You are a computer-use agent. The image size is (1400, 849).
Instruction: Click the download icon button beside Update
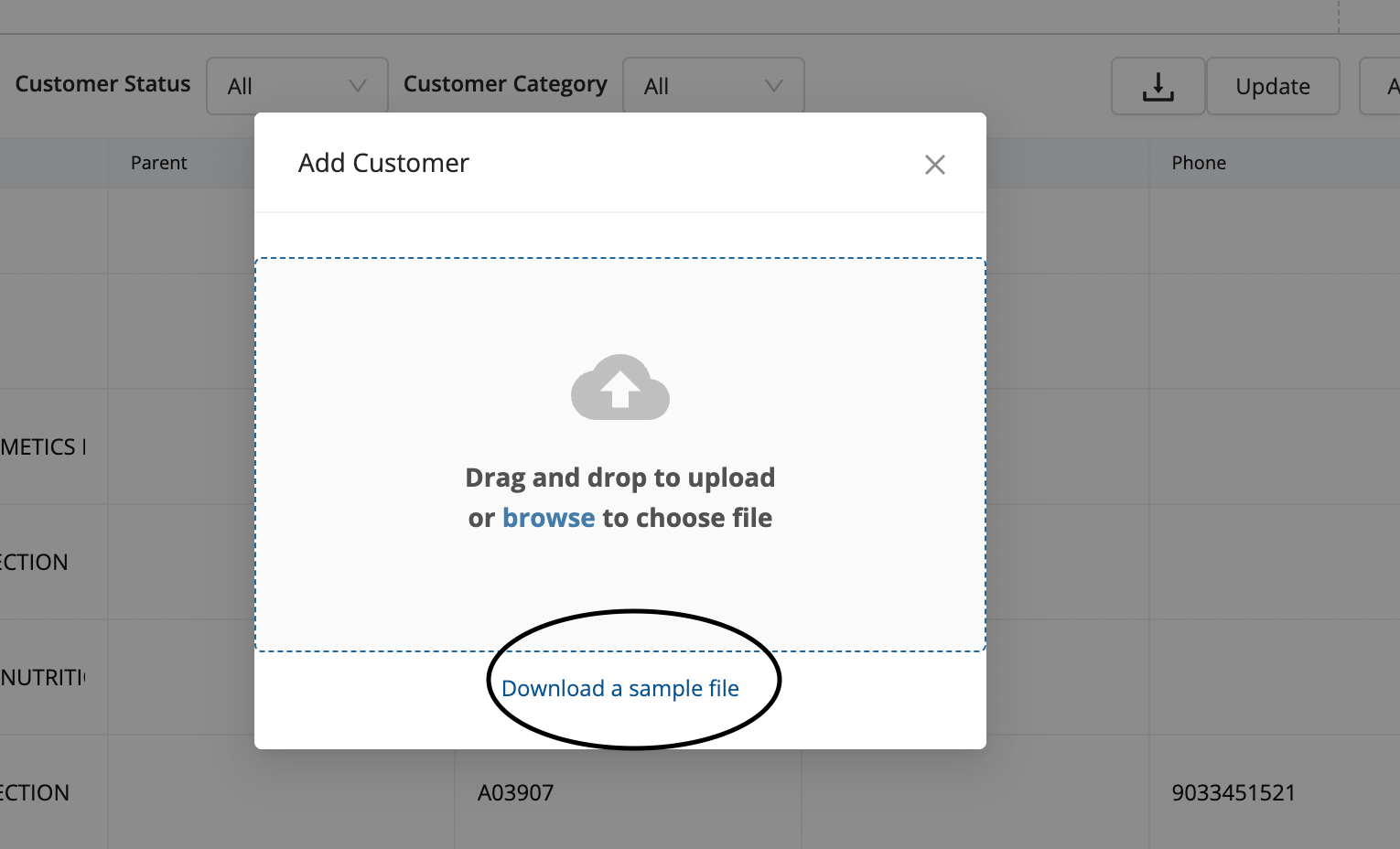[1158, 87]
